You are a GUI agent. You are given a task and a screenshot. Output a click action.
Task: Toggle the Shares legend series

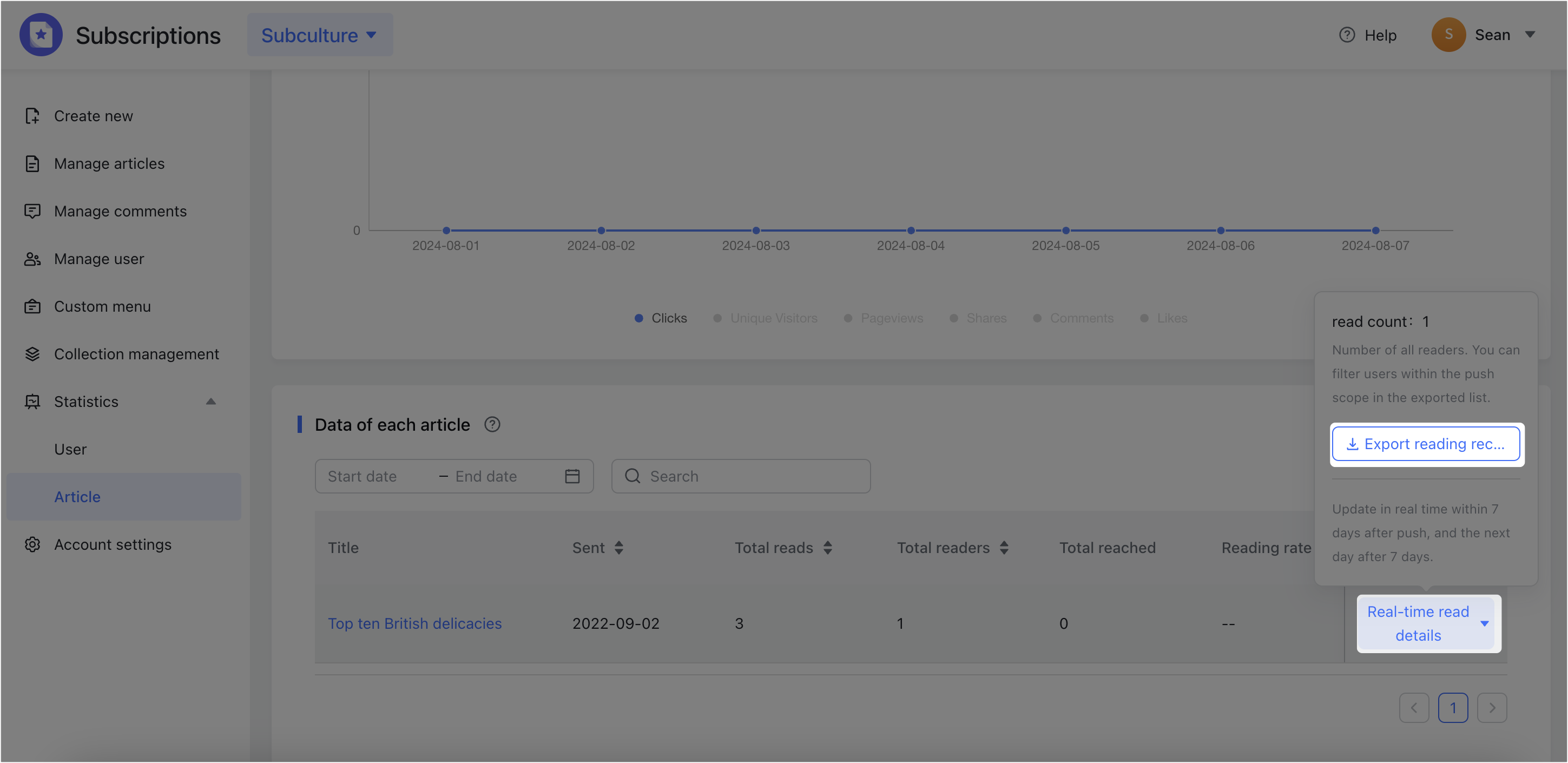tap(978, 318)
